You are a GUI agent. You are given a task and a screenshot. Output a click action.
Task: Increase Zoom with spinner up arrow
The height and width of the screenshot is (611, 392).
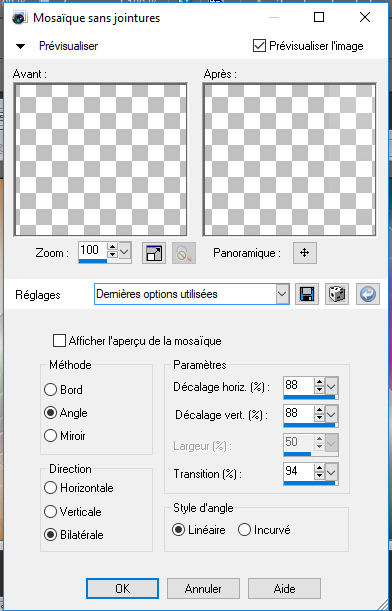113,246
